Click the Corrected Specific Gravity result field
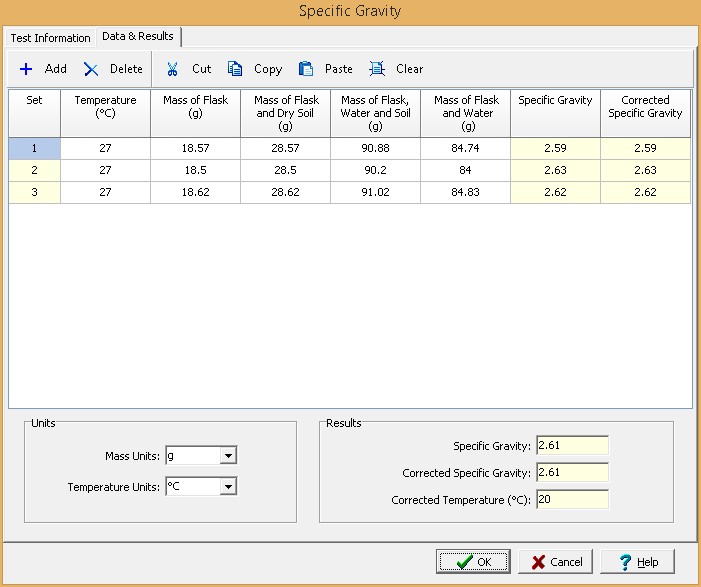Screen dimensions: 701x587 pyautogui.click(x=572, y=472)
